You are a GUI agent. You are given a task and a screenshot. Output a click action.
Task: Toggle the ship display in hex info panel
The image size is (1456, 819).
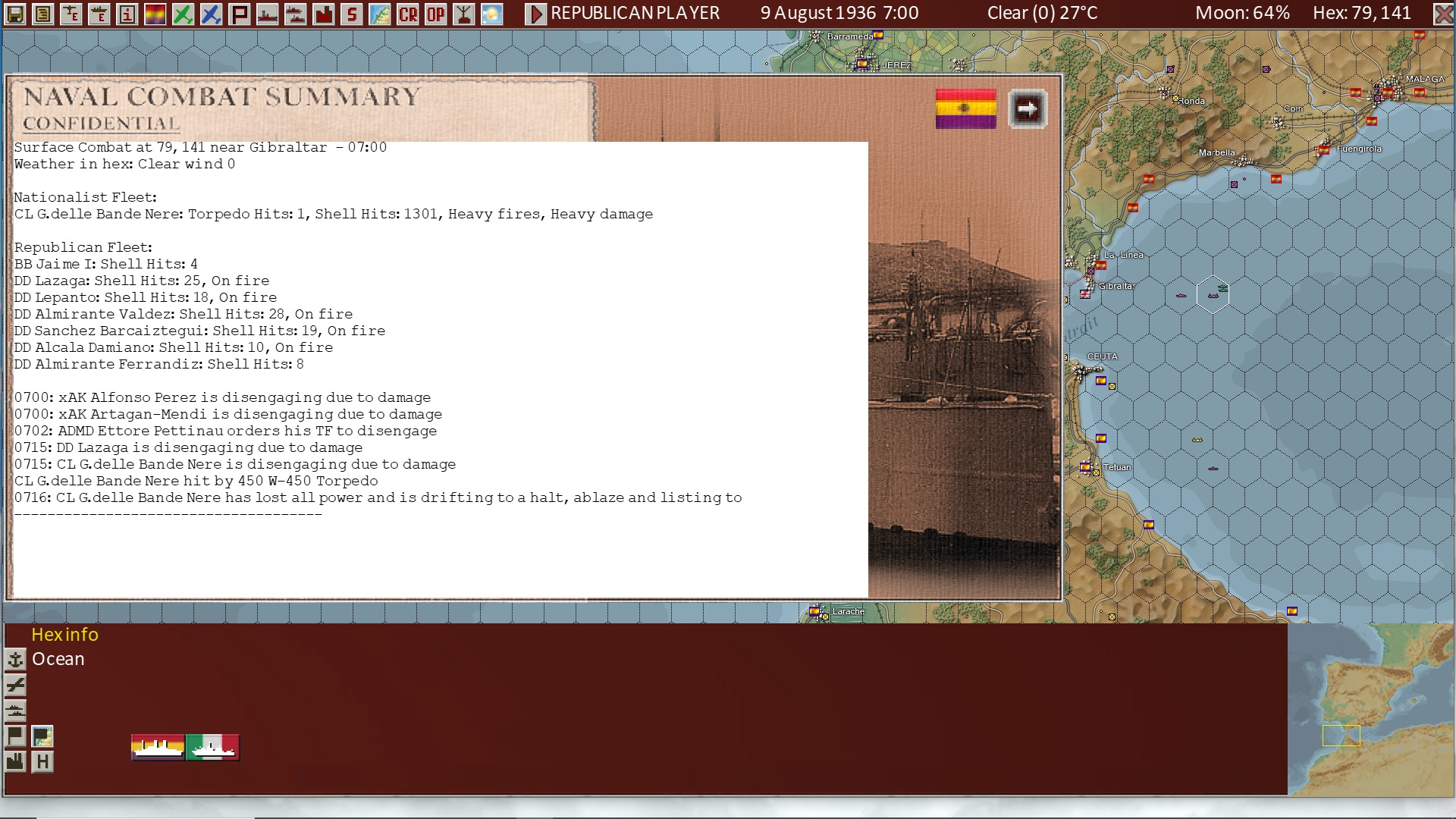15,711
